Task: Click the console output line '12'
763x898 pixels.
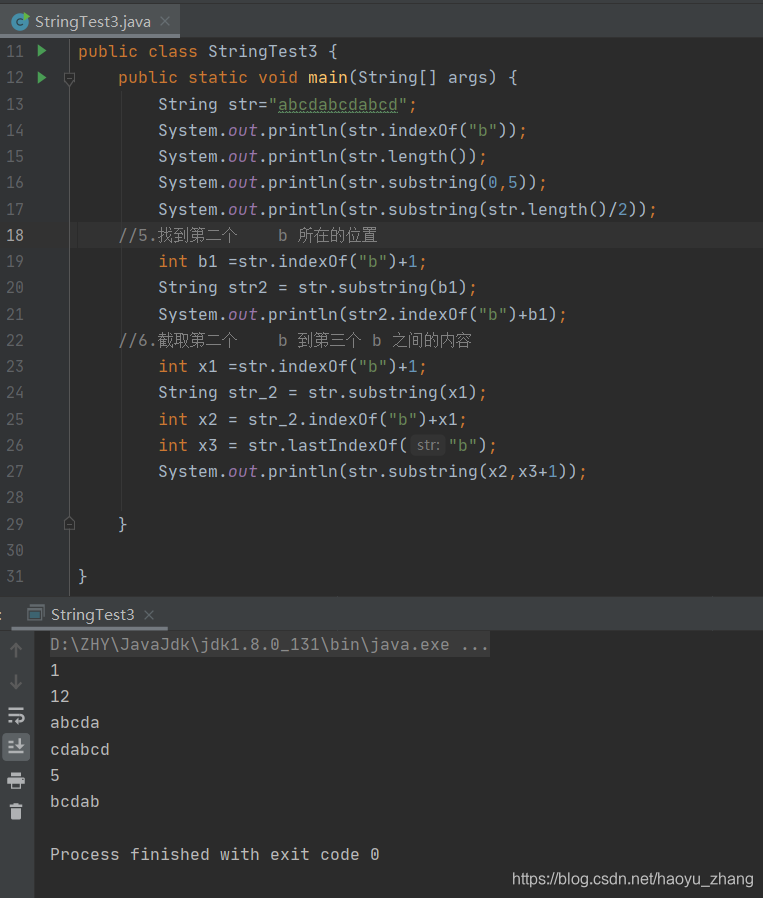Action: coord(60,696)
